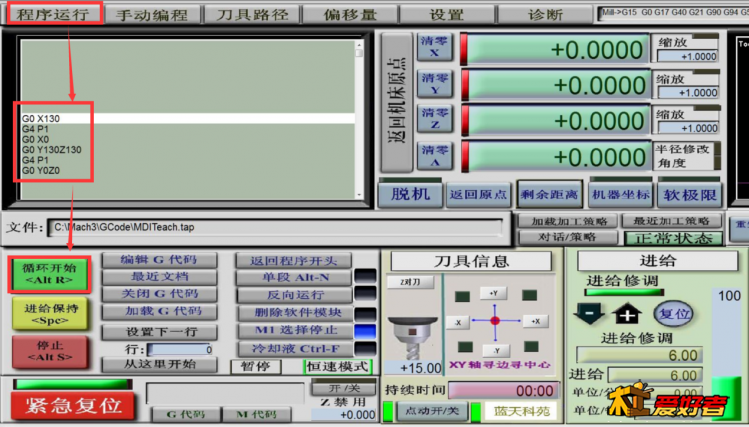
Task: Toggle 冷却液 Ctrl-F coolant
Action: [x=295, y=349]
